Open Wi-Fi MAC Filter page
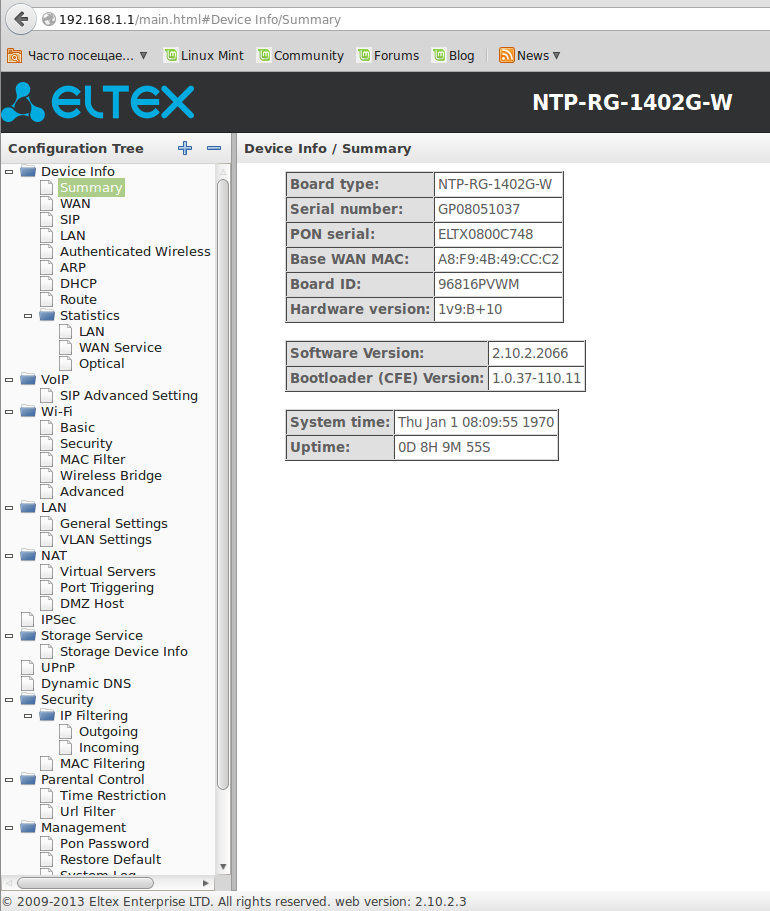Screen dimensions: 770x911 click(92, 459)
